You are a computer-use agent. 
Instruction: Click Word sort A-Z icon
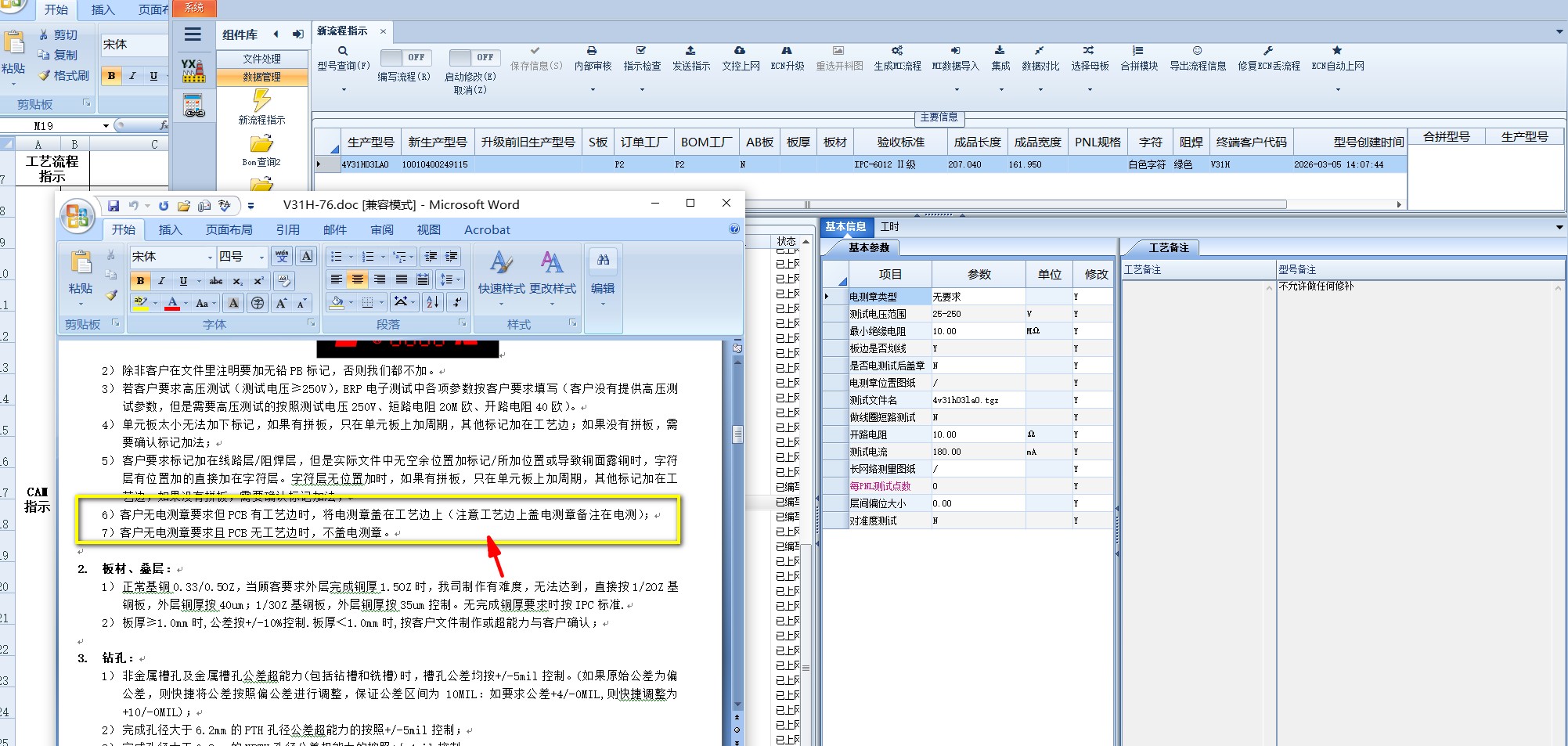(x=433, y=302)
